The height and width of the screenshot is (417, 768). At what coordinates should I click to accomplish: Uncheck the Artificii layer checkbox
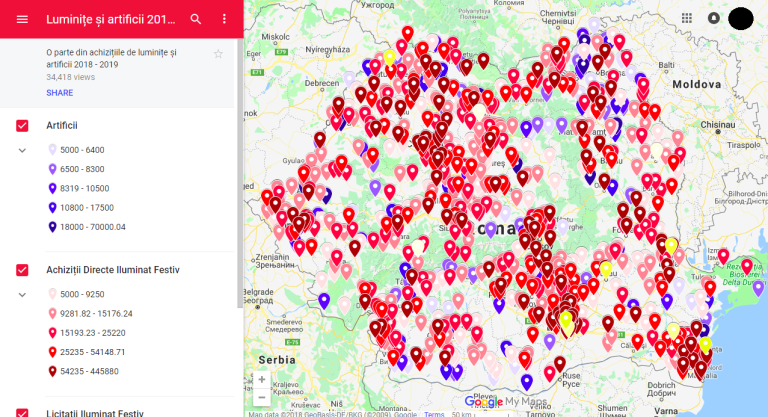[x=22, y=126]
